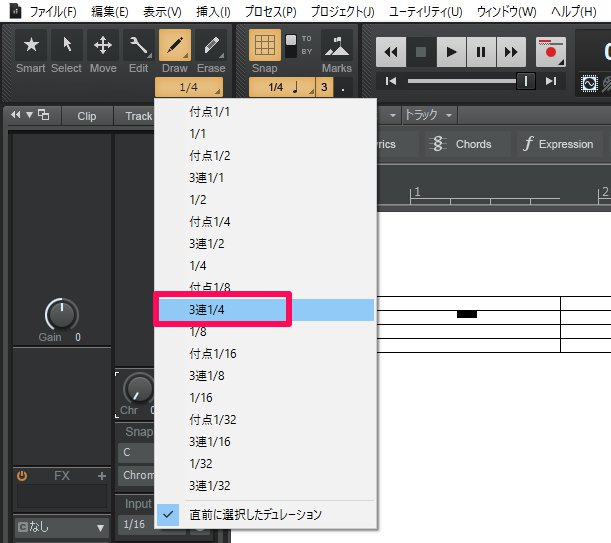Choose 付点1/4 duration
Viewport: 611px width, 543px height.
pos(265,222)
